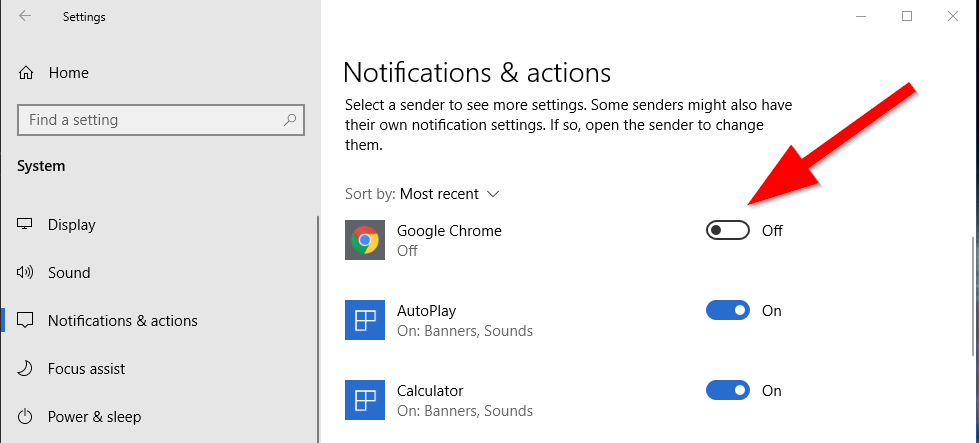
Task: Click the System section heading
Action: pyautogui.click(x=41, y=166)
